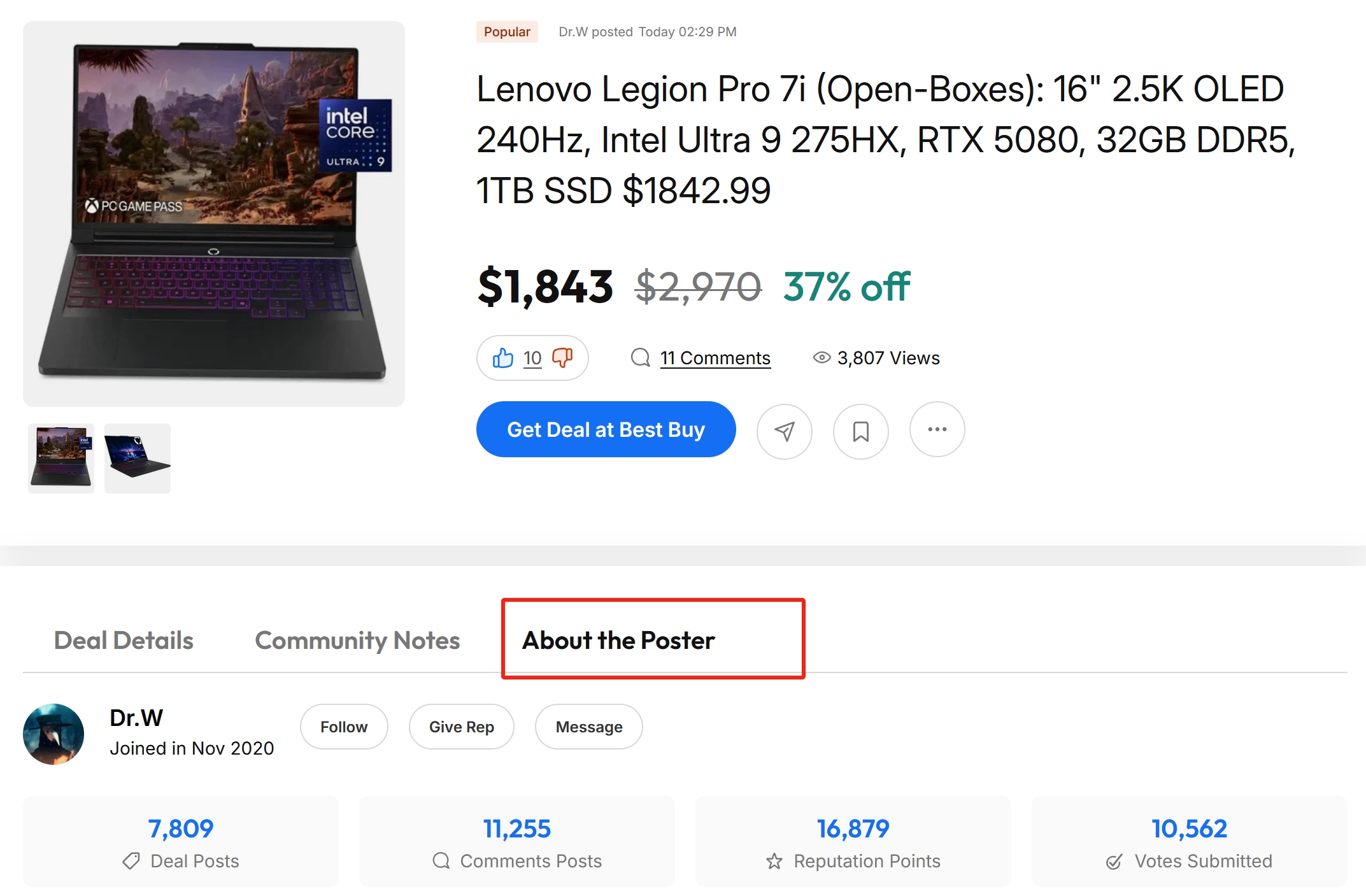Select the second laptop thumbnail
This screenshot has width=1366, height=896.
[138, 458]
